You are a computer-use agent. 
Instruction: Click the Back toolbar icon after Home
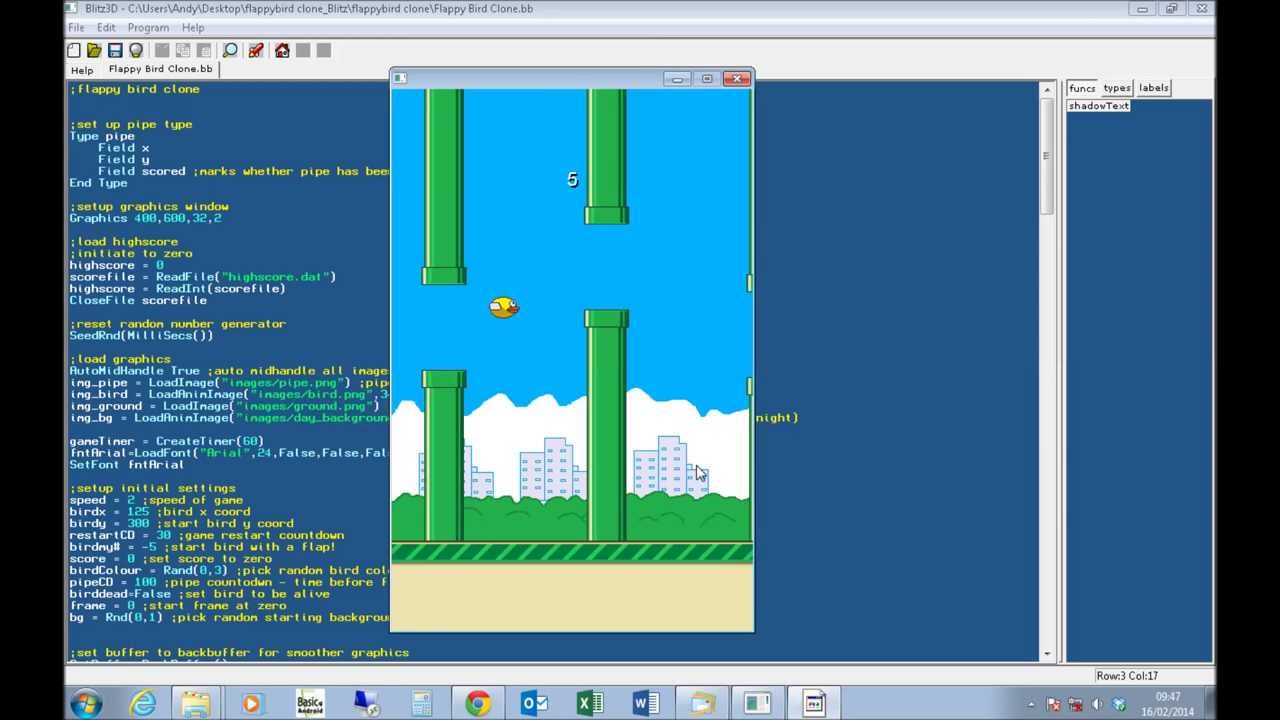pyautogui.click(x=303, y=50)
